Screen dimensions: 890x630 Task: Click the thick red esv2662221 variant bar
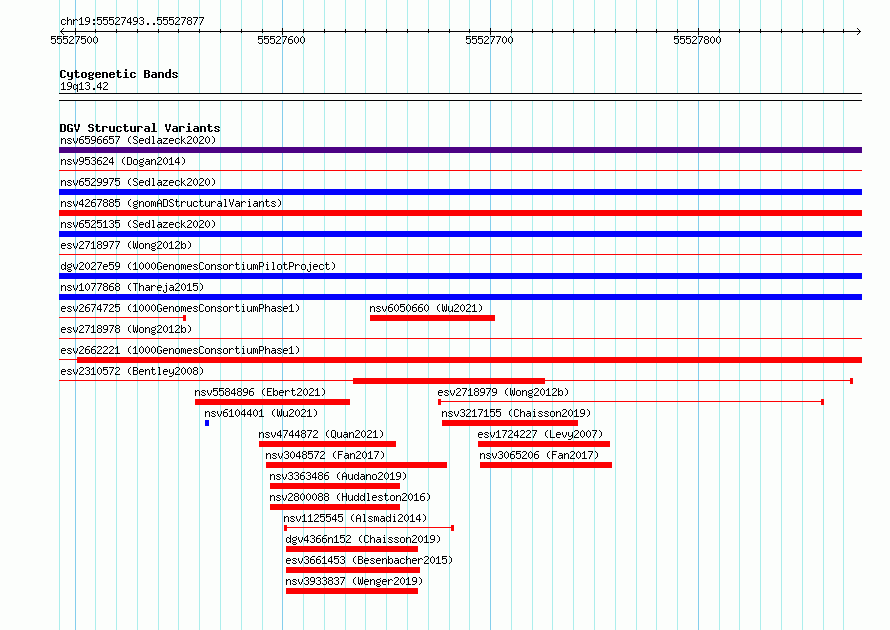(469, 360)
